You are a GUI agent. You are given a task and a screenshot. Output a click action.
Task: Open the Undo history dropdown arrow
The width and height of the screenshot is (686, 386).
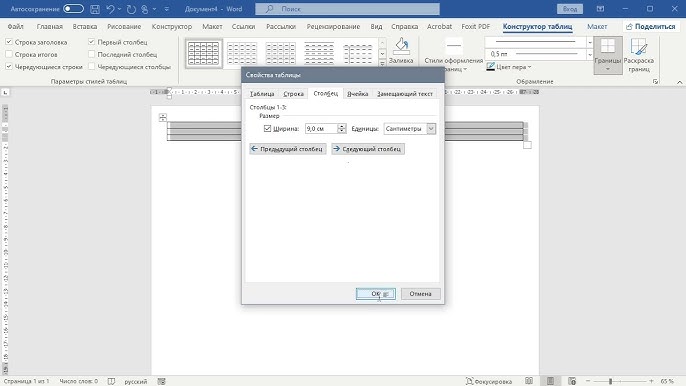pyautogui.click(x=119, y=9)
